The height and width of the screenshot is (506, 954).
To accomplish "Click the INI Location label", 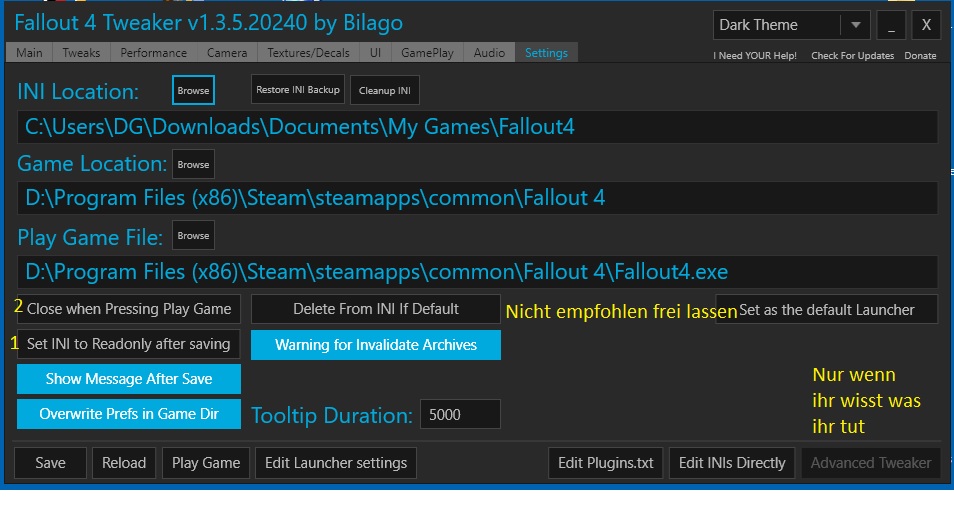I will click(78, 92).
